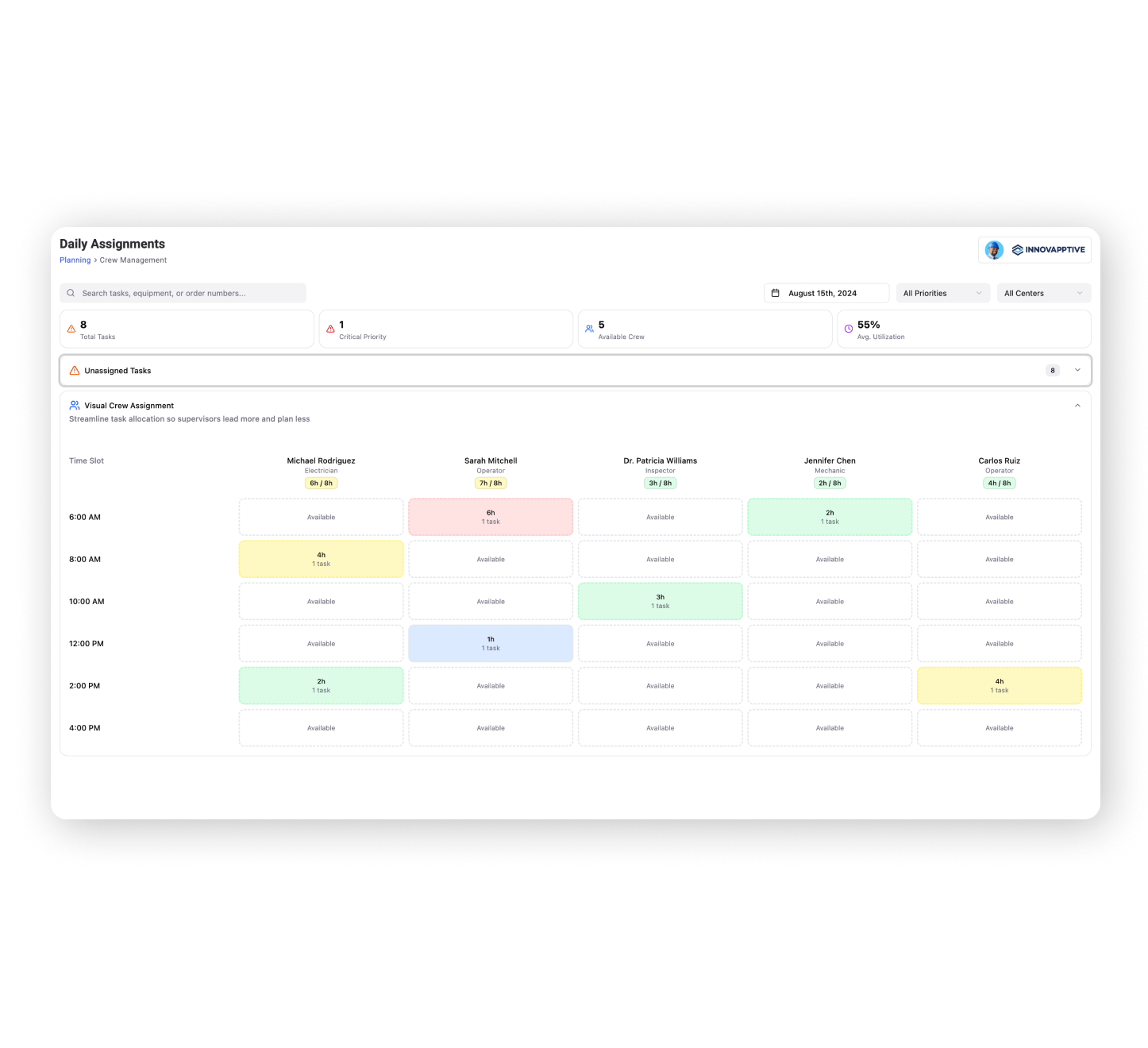
Task: Click the user avatar photo
Action: (994, 250)
